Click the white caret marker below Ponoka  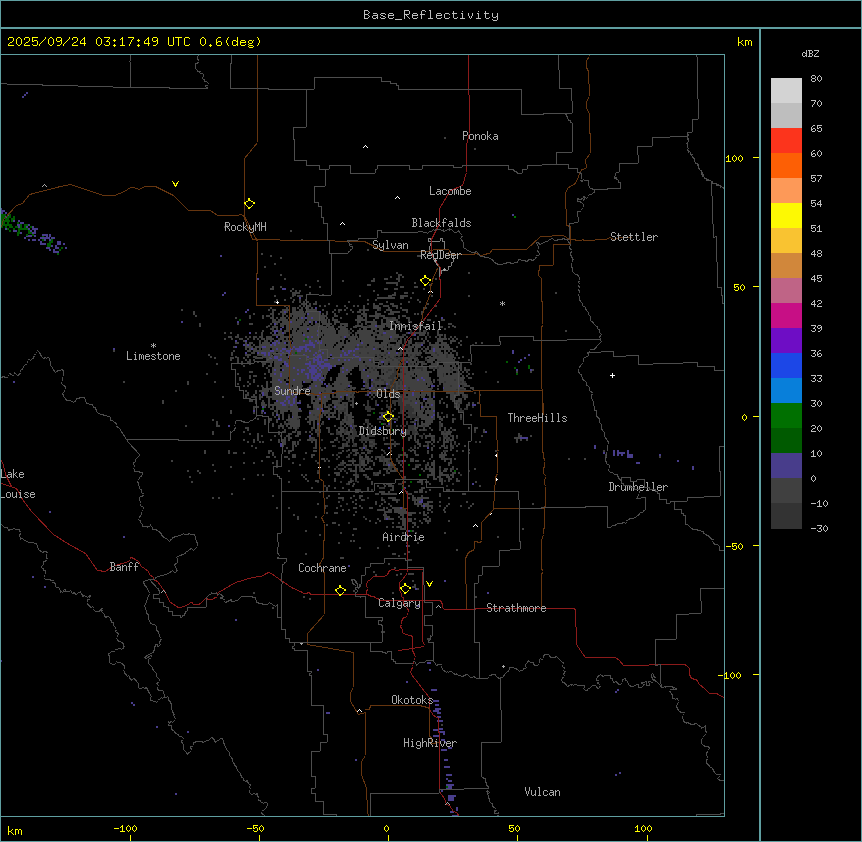click(365, 147)
